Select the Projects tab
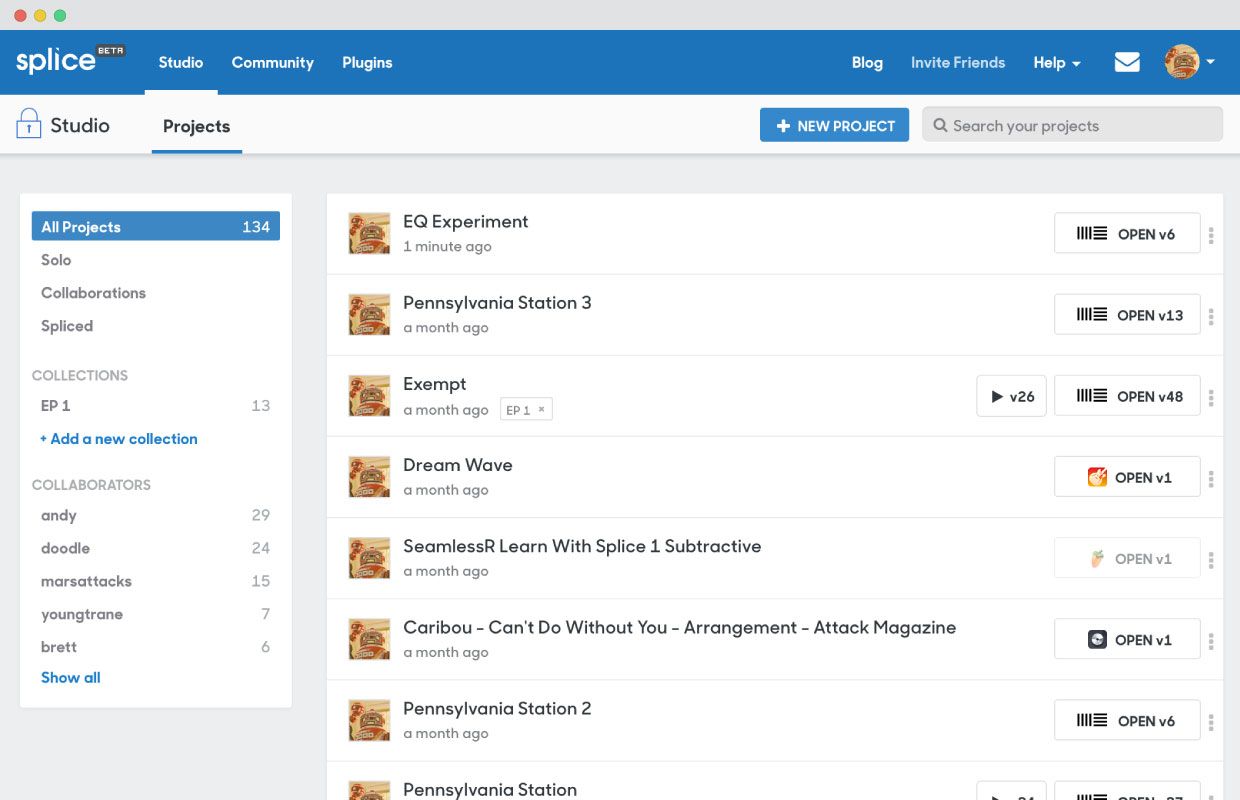The width and height of the screenshot is (1240, 800). click(x=196, y=126)
